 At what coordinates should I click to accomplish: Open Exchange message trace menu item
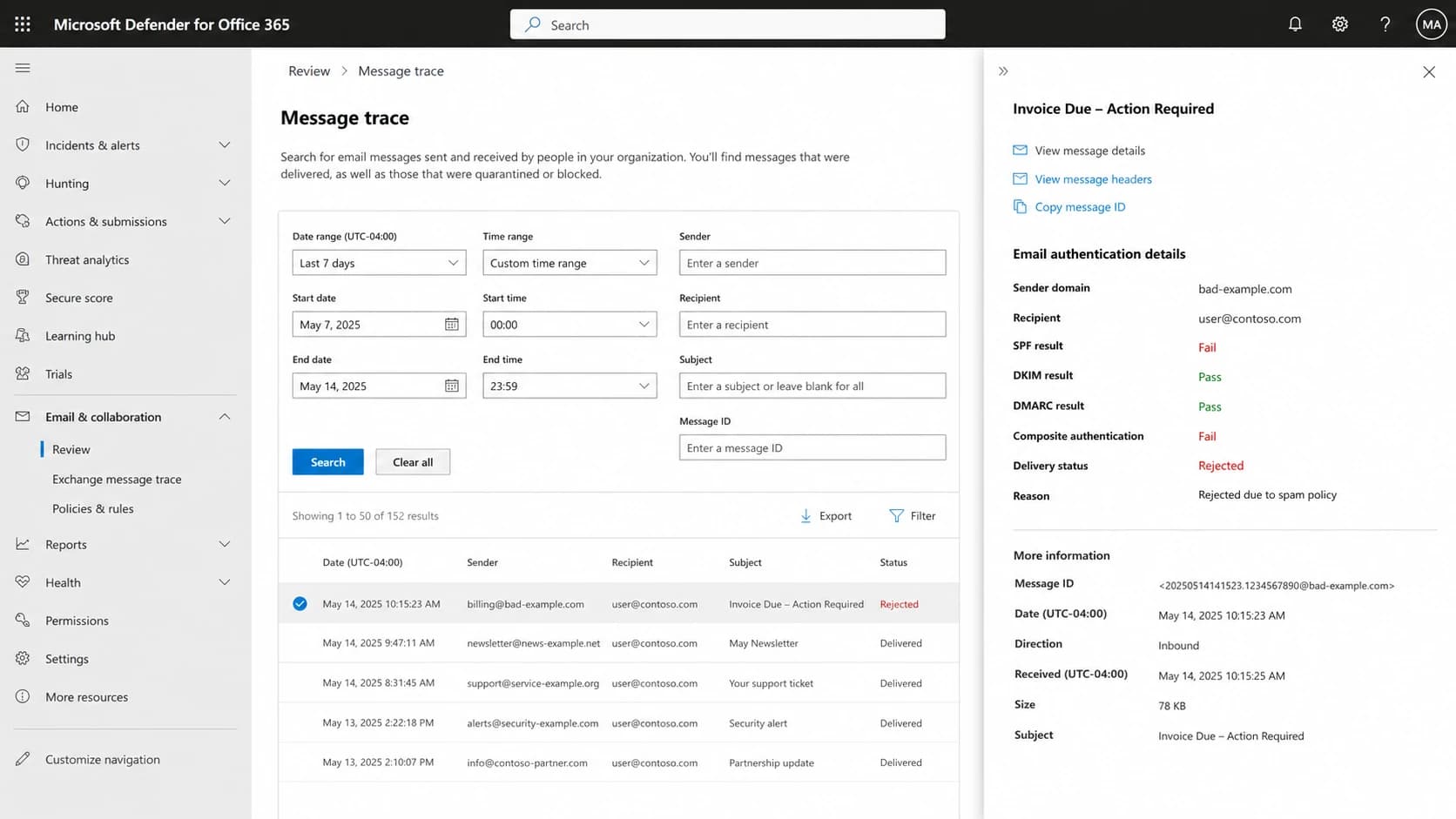pyautogui.click(x=117, y=479)
